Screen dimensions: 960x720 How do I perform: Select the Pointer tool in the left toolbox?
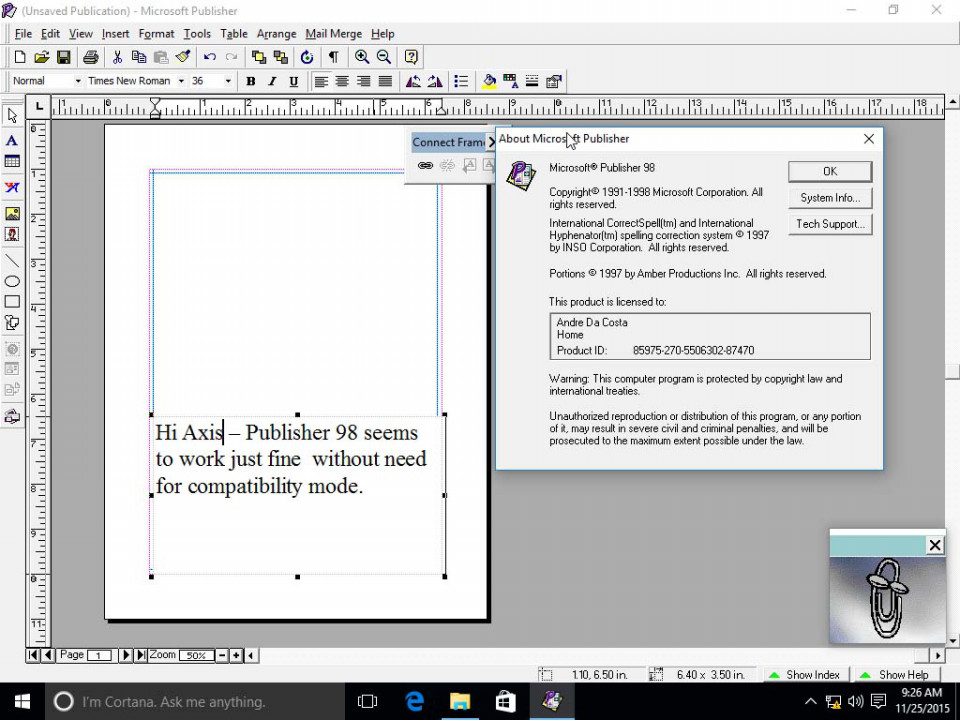(12, 116)
